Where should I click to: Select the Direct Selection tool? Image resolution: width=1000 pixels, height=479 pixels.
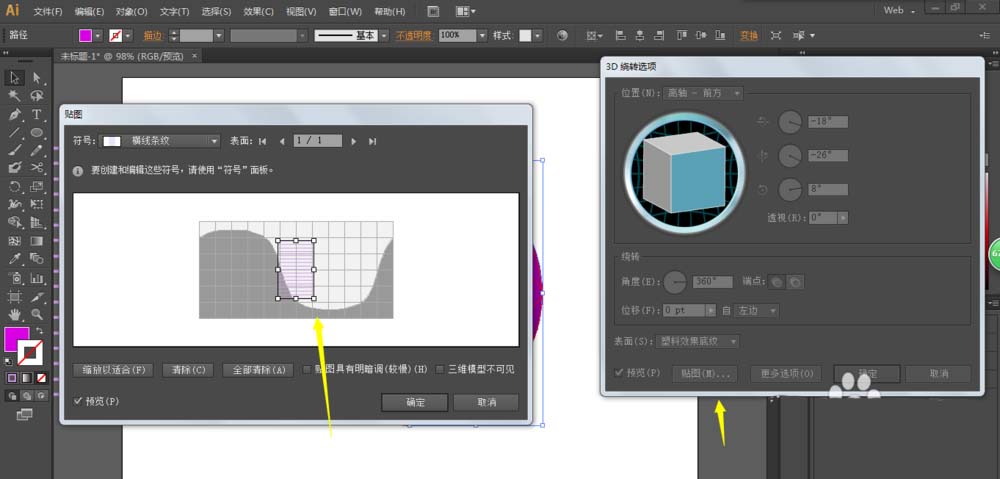pos(37,77)
